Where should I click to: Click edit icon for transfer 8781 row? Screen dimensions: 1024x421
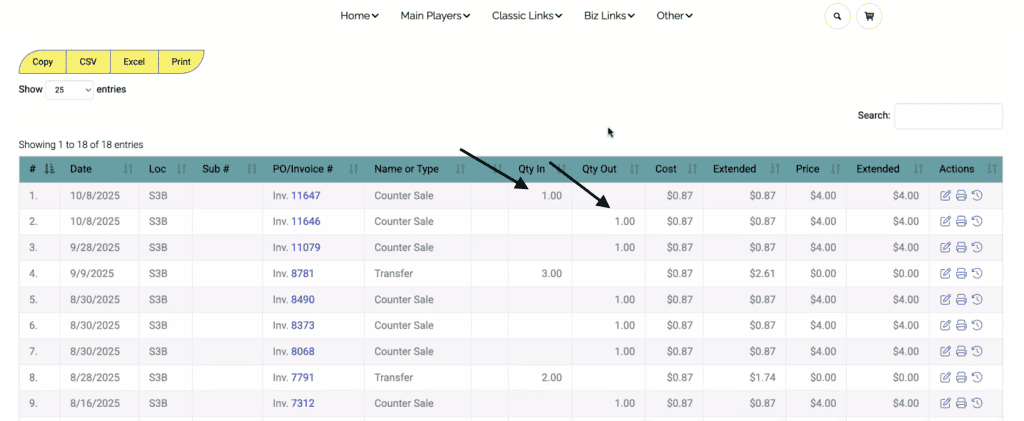[x=946, y=274]
